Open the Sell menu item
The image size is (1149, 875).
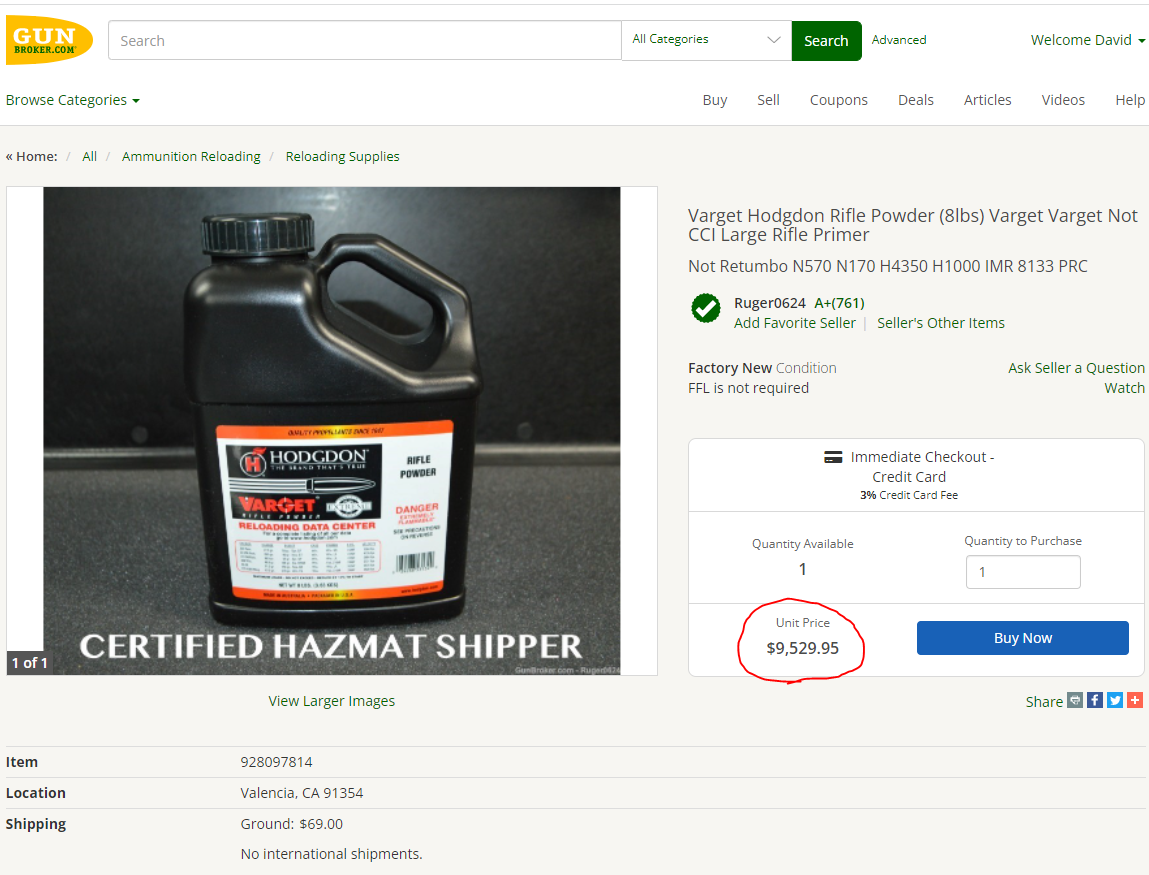(768, 100)
